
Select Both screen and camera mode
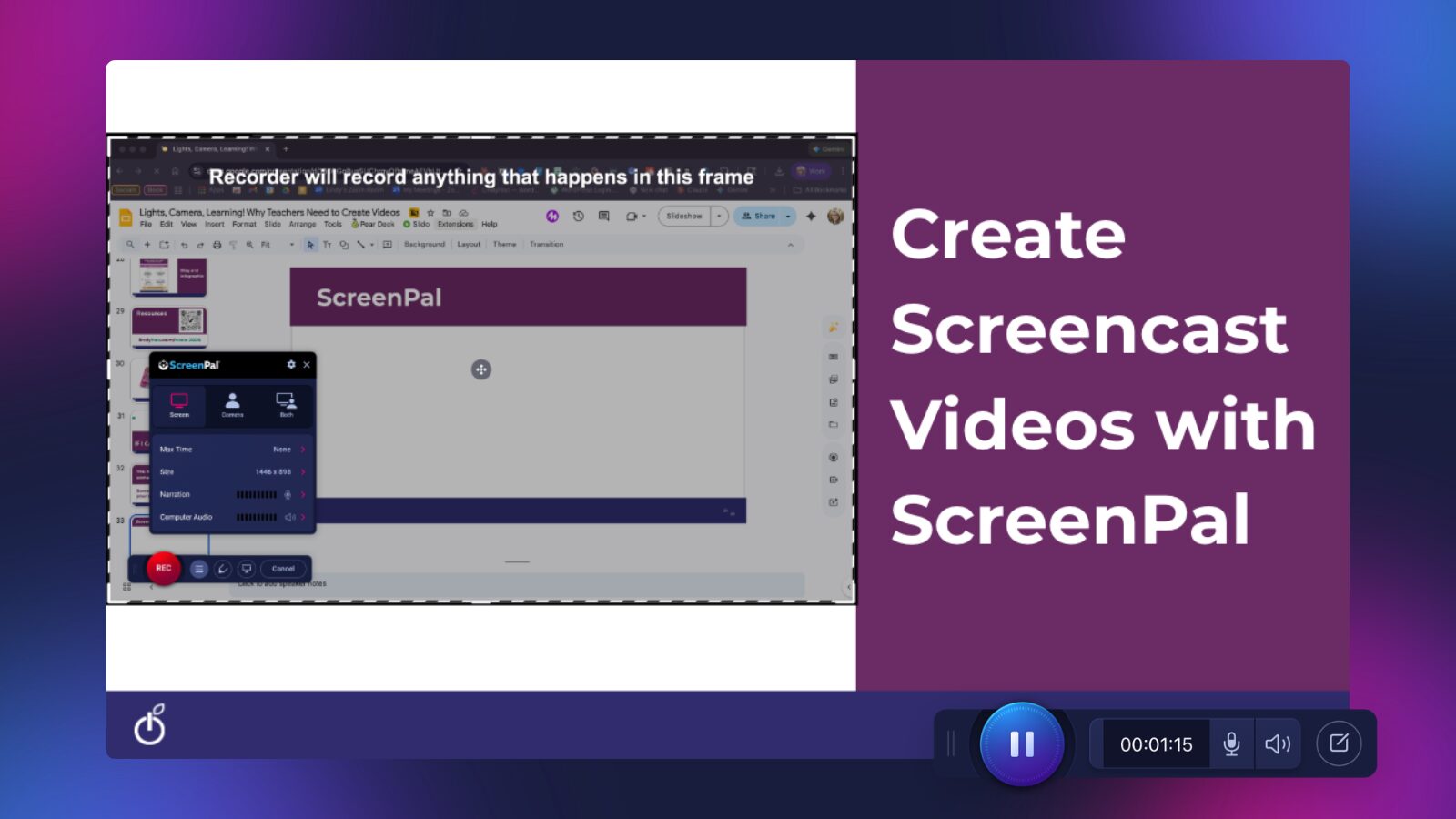[x=286, y=405]
